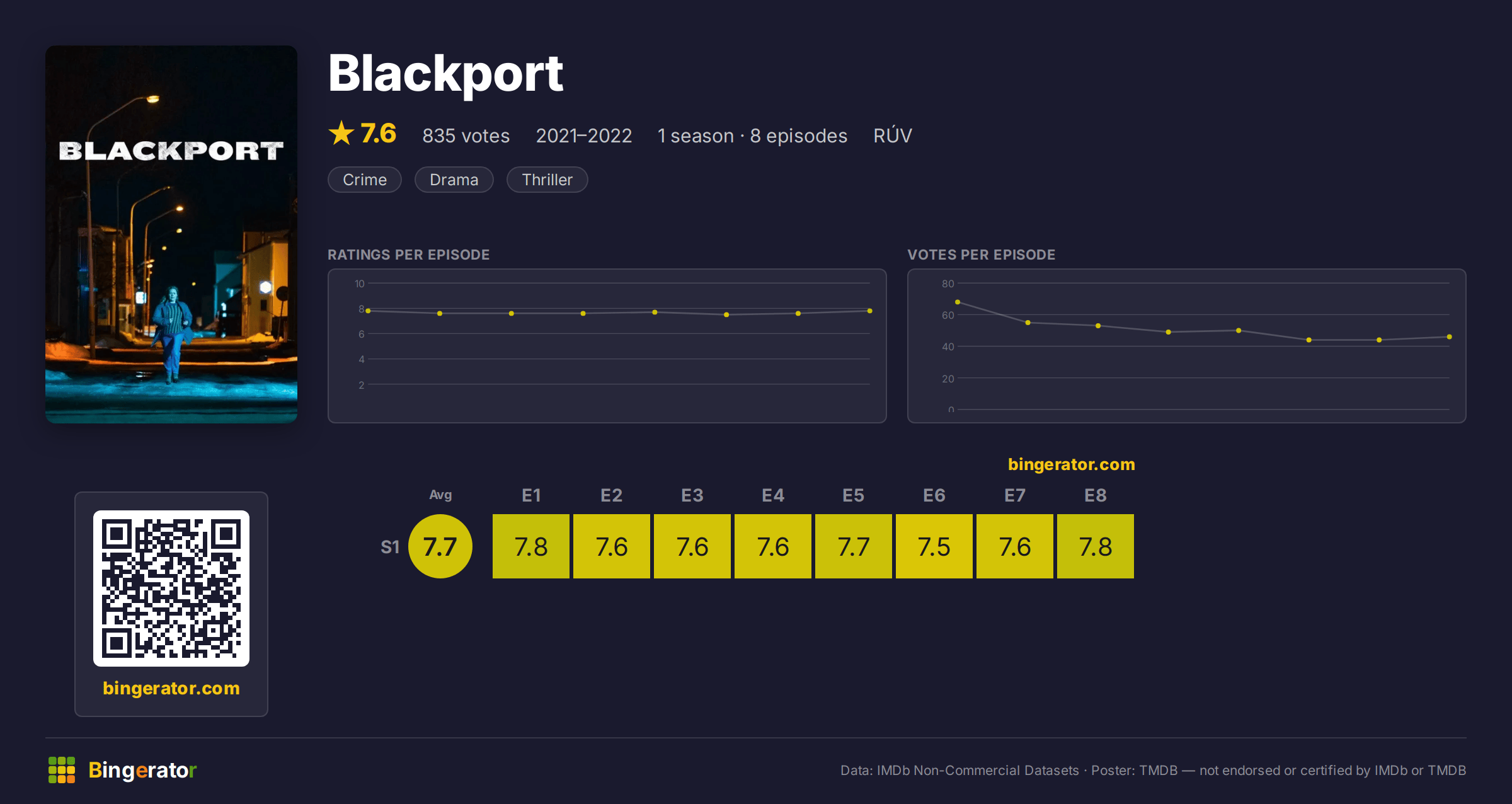Viewport: 1512px width, 804px height.
Task: Click the E8 rating tile 7.8
Action: (1096, 546)
